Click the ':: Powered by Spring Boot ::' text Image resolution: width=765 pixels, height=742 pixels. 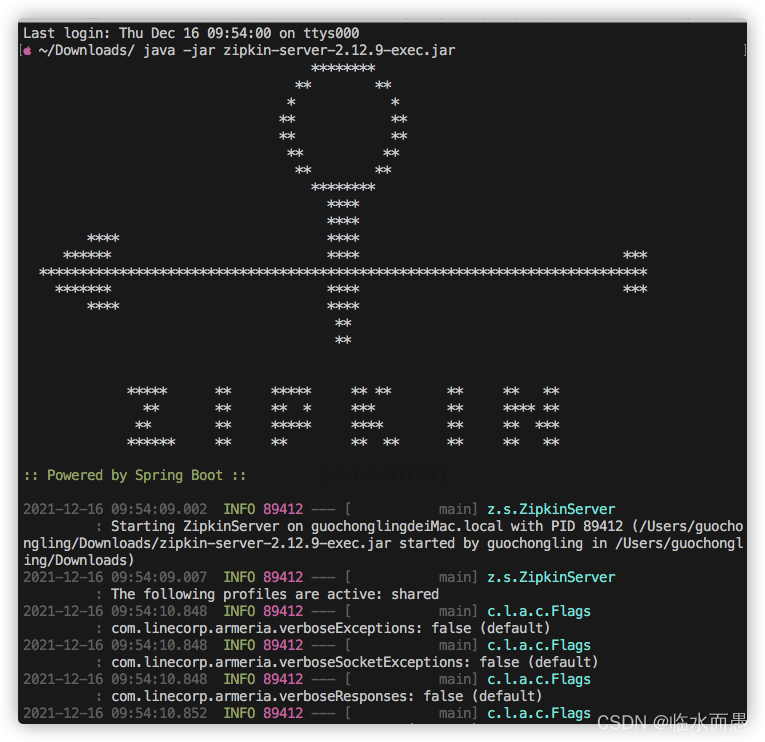tap(135, 475)
